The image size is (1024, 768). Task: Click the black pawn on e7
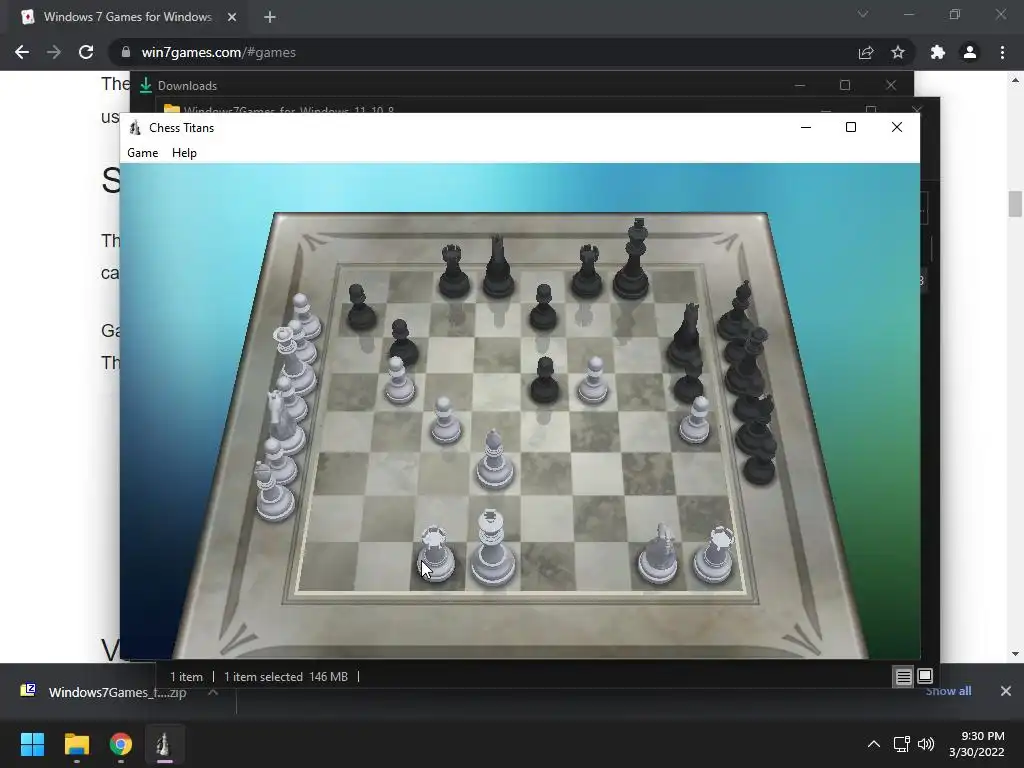(x=543, y=308)
